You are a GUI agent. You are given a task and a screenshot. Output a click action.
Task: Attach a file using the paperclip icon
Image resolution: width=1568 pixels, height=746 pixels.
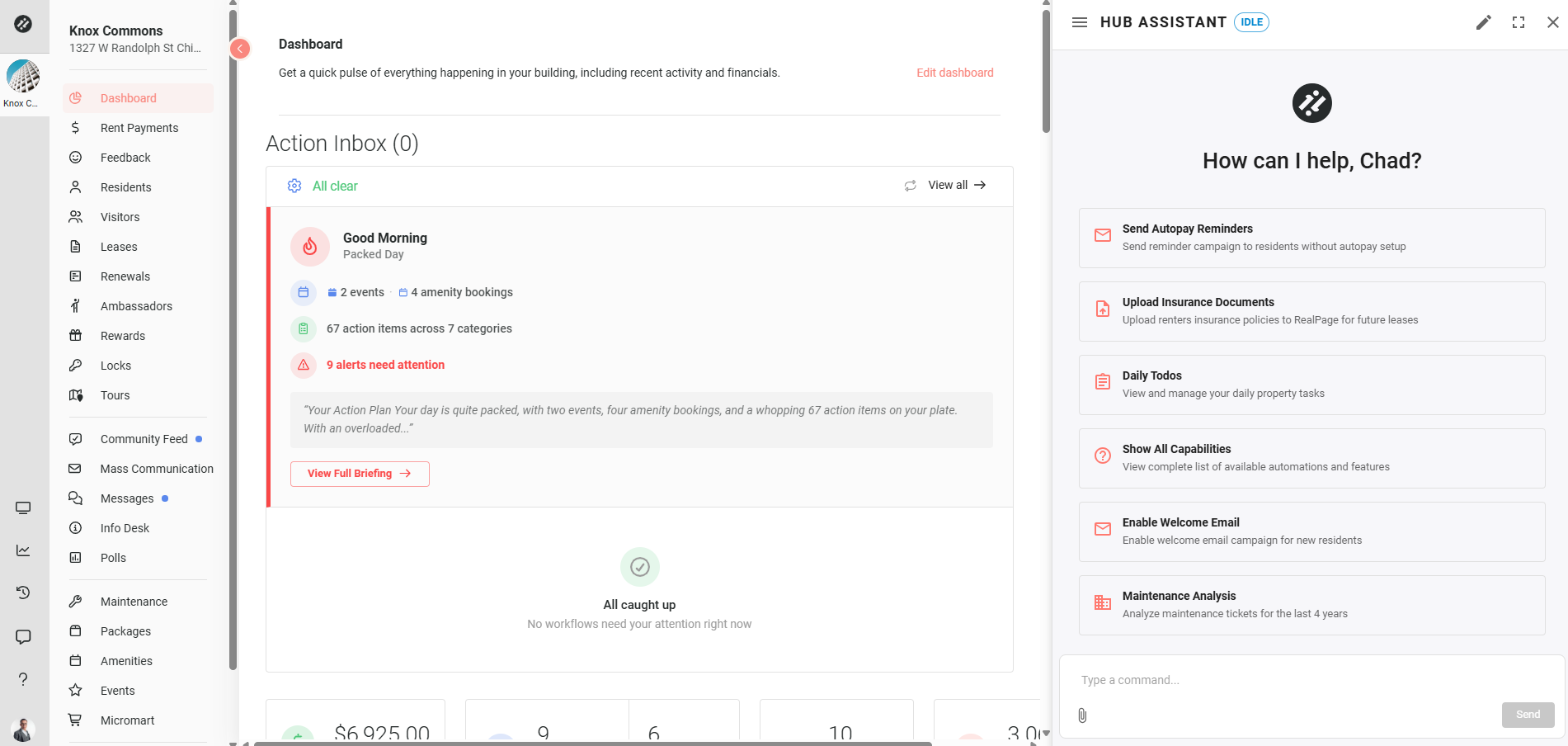point(1081,715)
